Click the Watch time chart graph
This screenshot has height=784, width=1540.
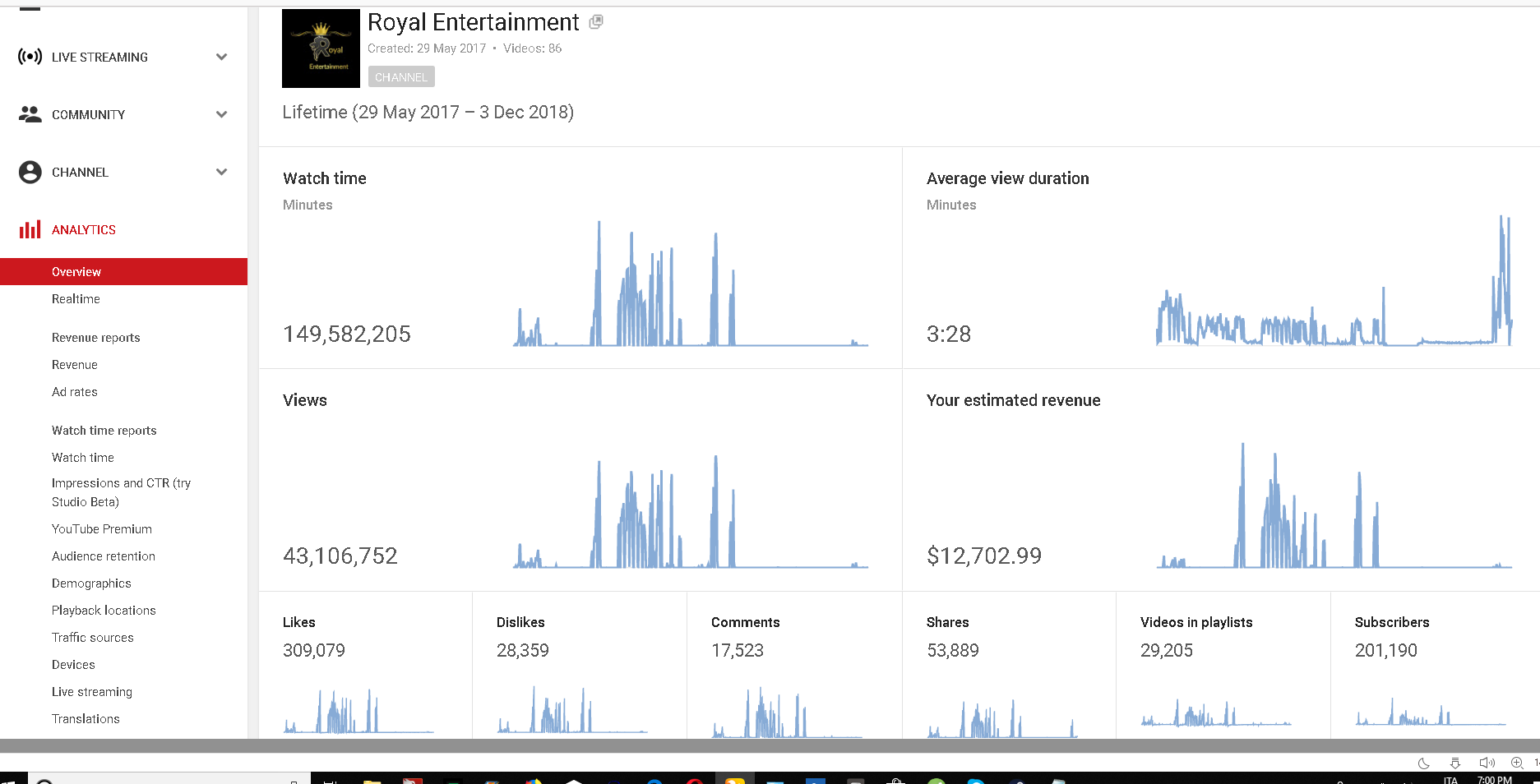[691, 284]
